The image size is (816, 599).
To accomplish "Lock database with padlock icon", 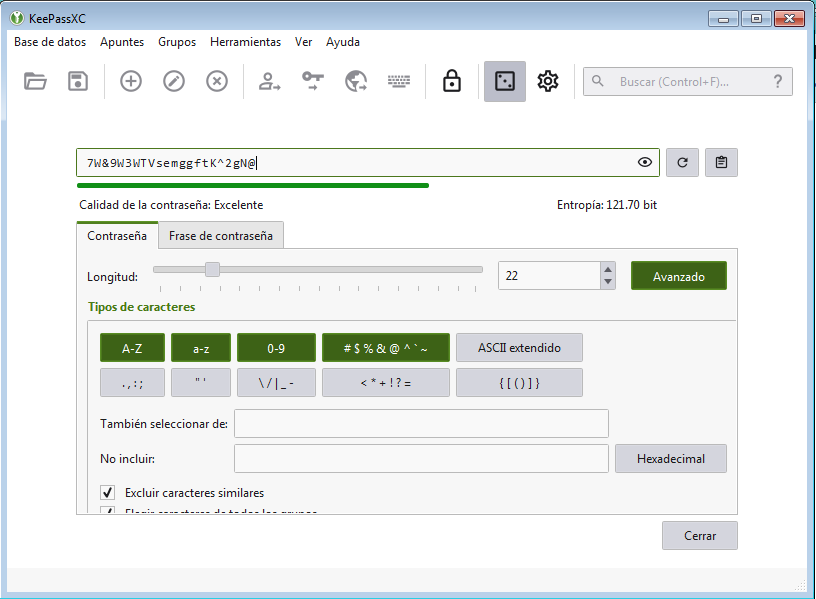I will click(452, 81).
